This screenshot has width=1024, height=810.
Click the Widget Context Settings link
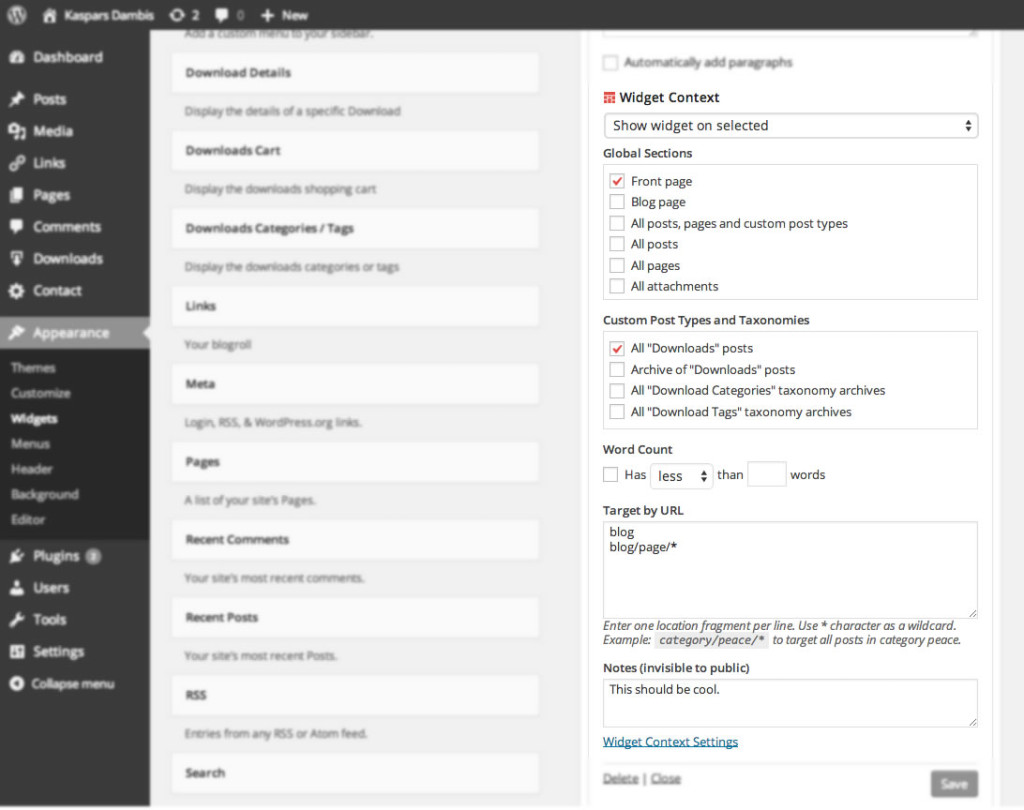[x=670, y=741]
